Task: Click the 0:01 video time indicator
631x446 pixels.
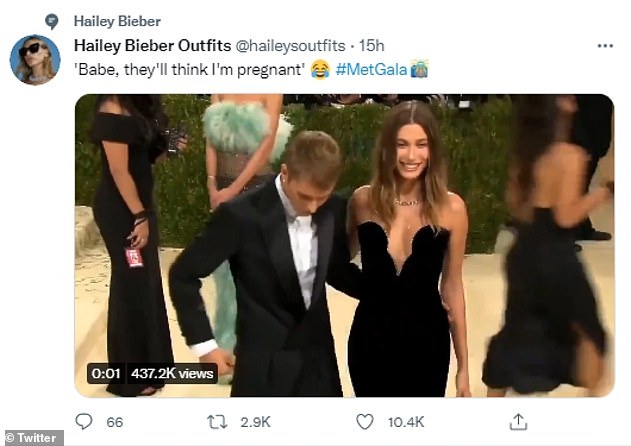Action: (106, 373)
